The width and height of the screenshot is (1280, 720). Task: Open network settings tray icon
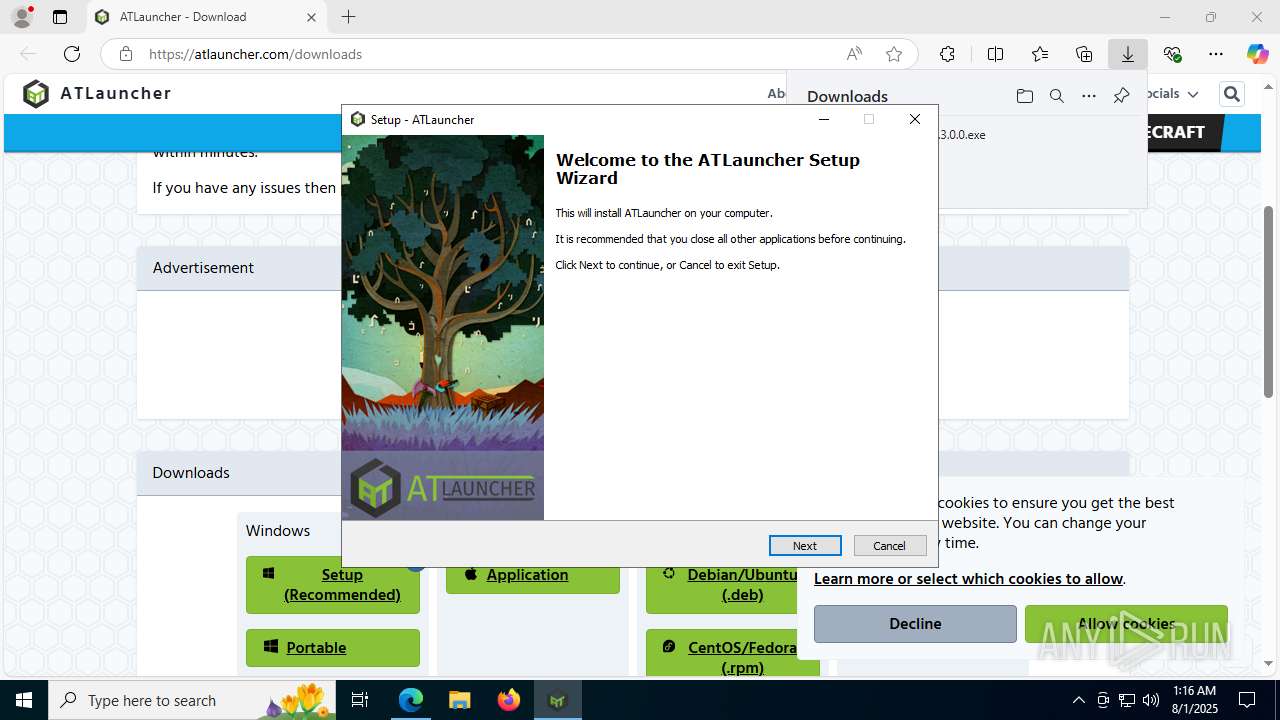tap(1127, 700)
